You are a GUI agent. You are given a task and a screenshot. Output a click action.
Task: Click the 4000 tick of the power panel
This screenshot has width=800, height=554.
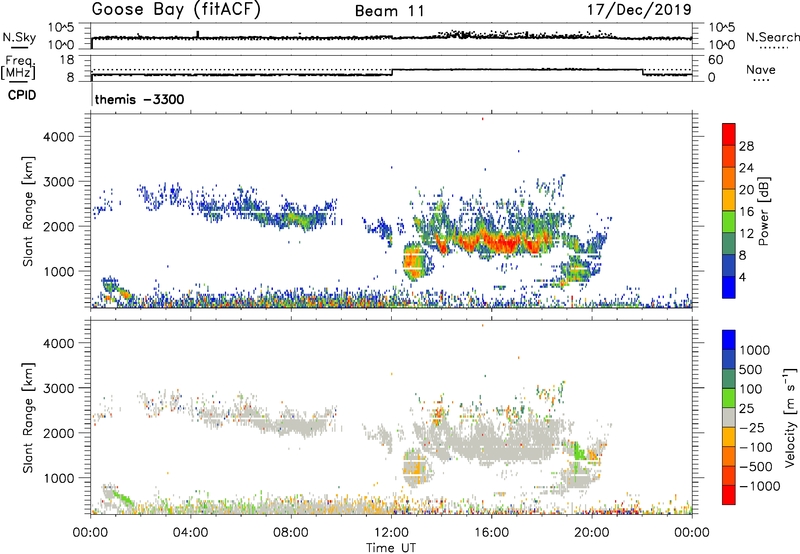[x=59, y=137]
